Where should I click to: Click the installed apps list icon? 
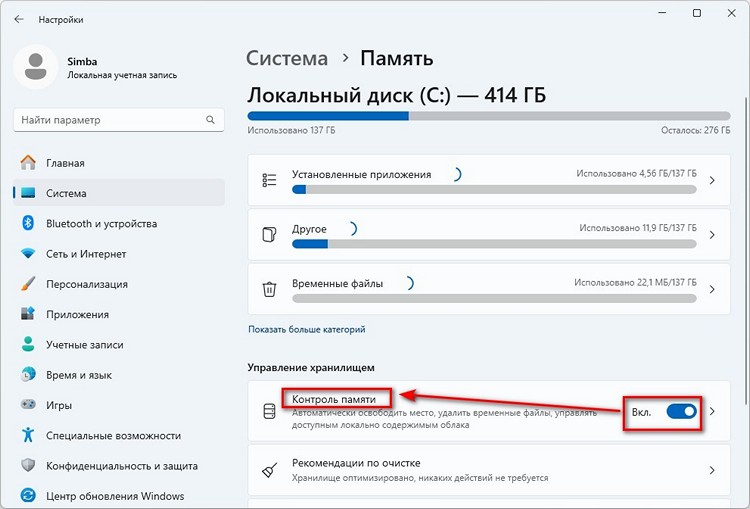tap(269, 180)
